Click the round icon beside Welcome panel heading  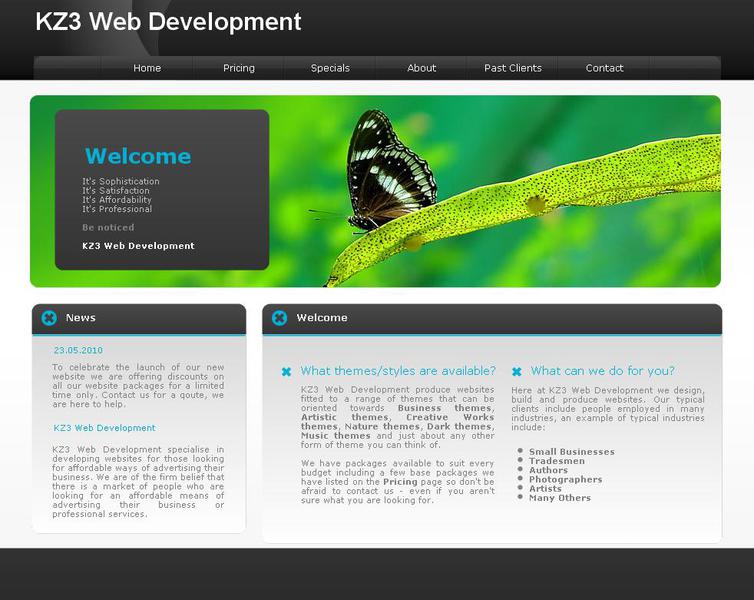pyautogui.click(x=279, y=318)
